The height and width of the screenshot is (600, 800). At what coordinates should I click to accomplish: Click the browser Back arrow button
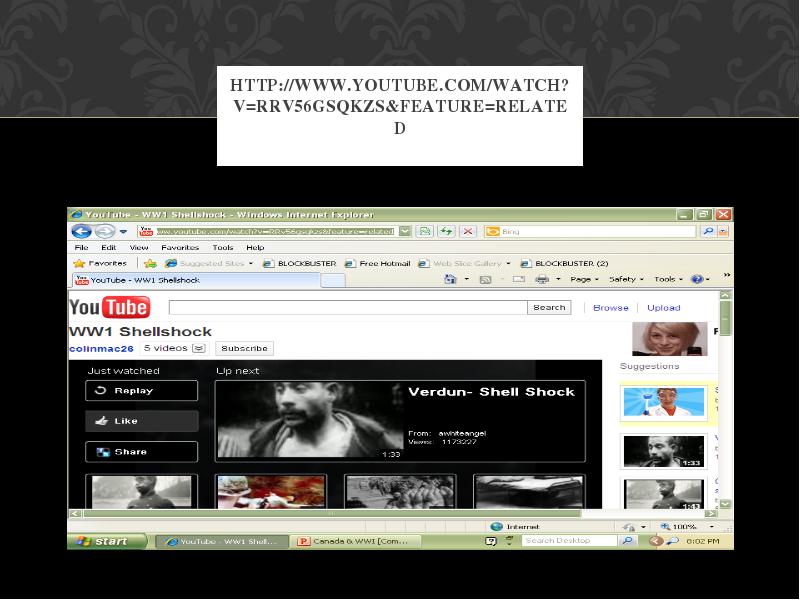81,231
